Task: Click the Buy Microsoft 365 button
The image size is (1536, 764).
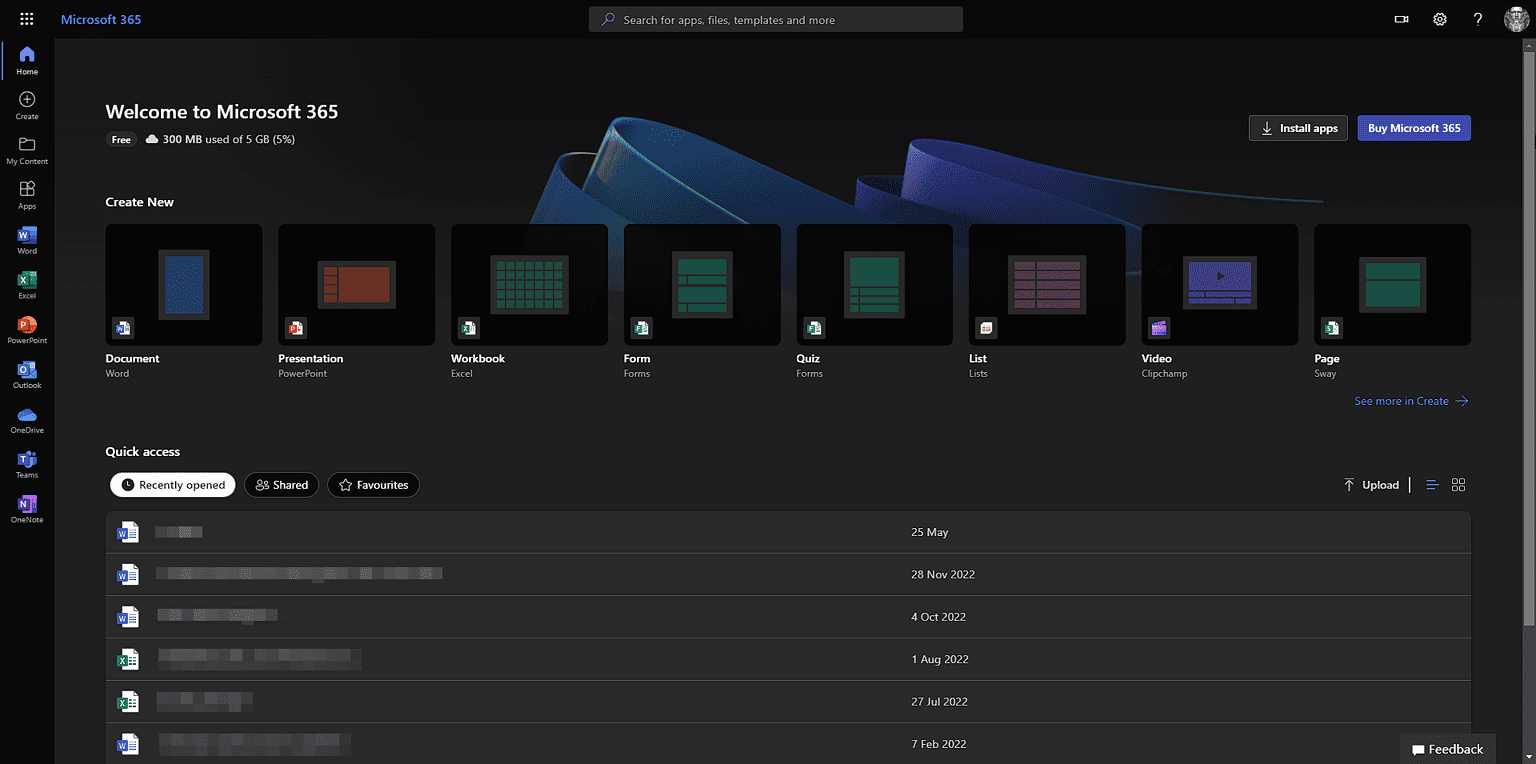Action: coord(1413,128)
